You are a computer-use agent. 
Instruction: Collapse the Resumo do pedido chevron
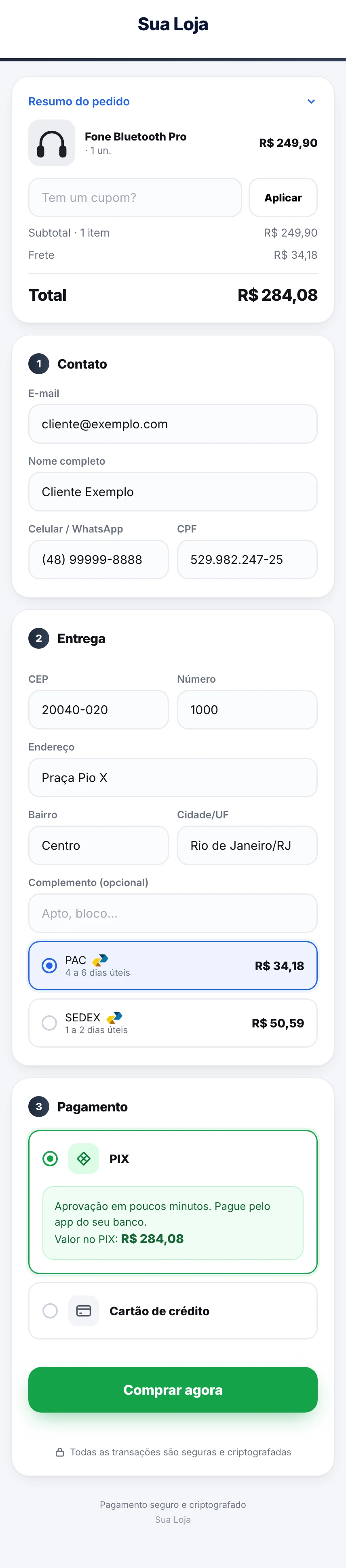[x=311, y=102]
